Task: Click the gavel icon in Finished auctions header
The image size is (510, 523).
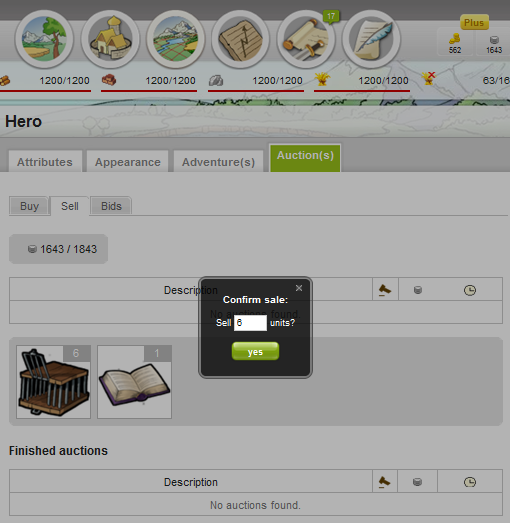Action: click(384, 482)
